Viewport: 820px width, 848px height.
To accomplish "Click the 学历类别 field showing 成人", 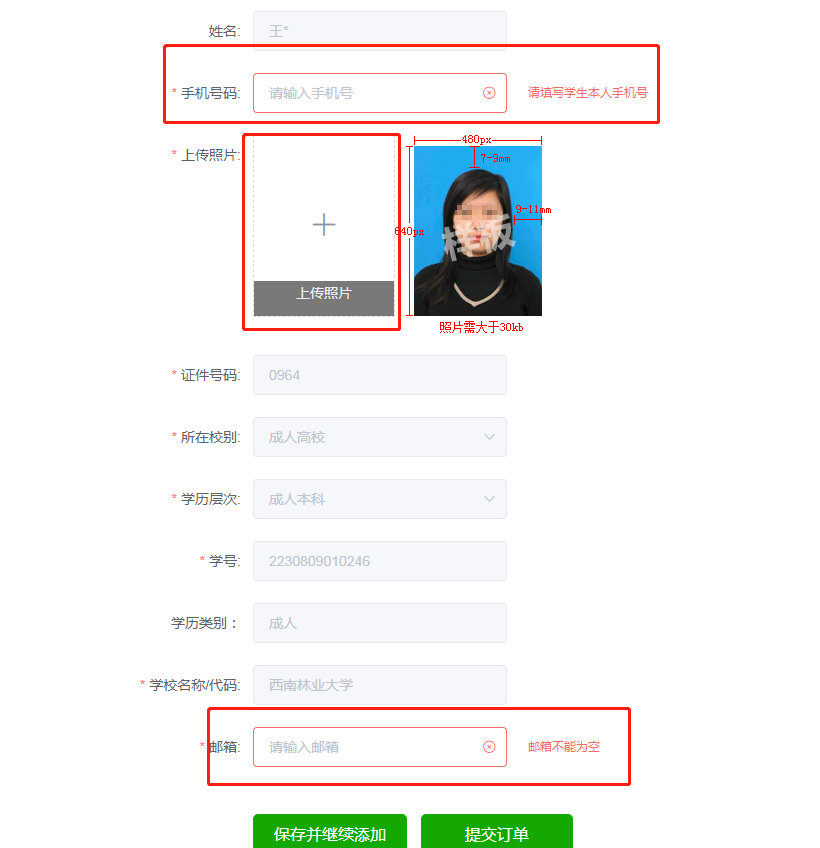I will pos(380,623).
